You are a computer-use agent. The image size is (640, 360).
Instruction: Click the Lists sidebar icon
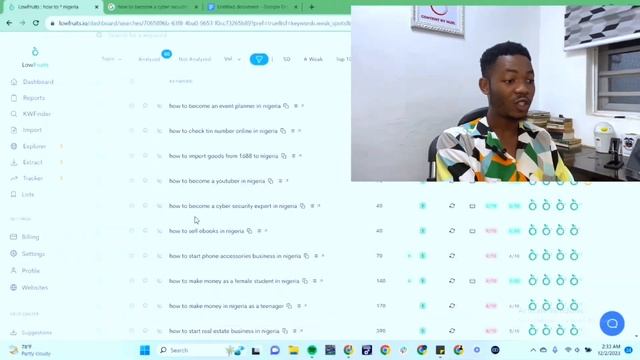tap(14, 194)
